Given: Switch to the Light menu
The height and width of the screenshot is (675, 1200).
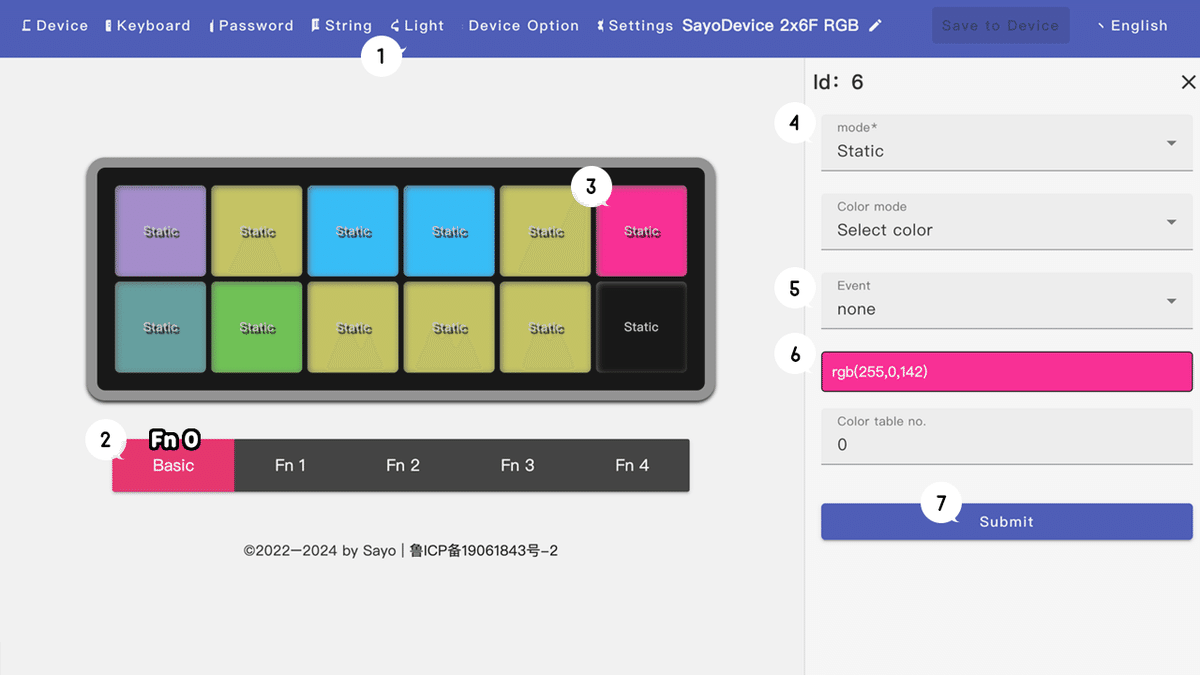Looking at the screenshot, I should pos(418,26).
